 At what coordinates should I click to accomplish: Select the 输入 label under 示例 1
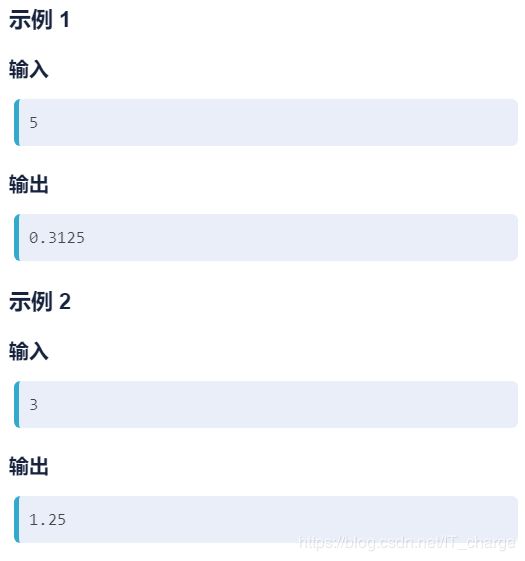coord(29,69)
